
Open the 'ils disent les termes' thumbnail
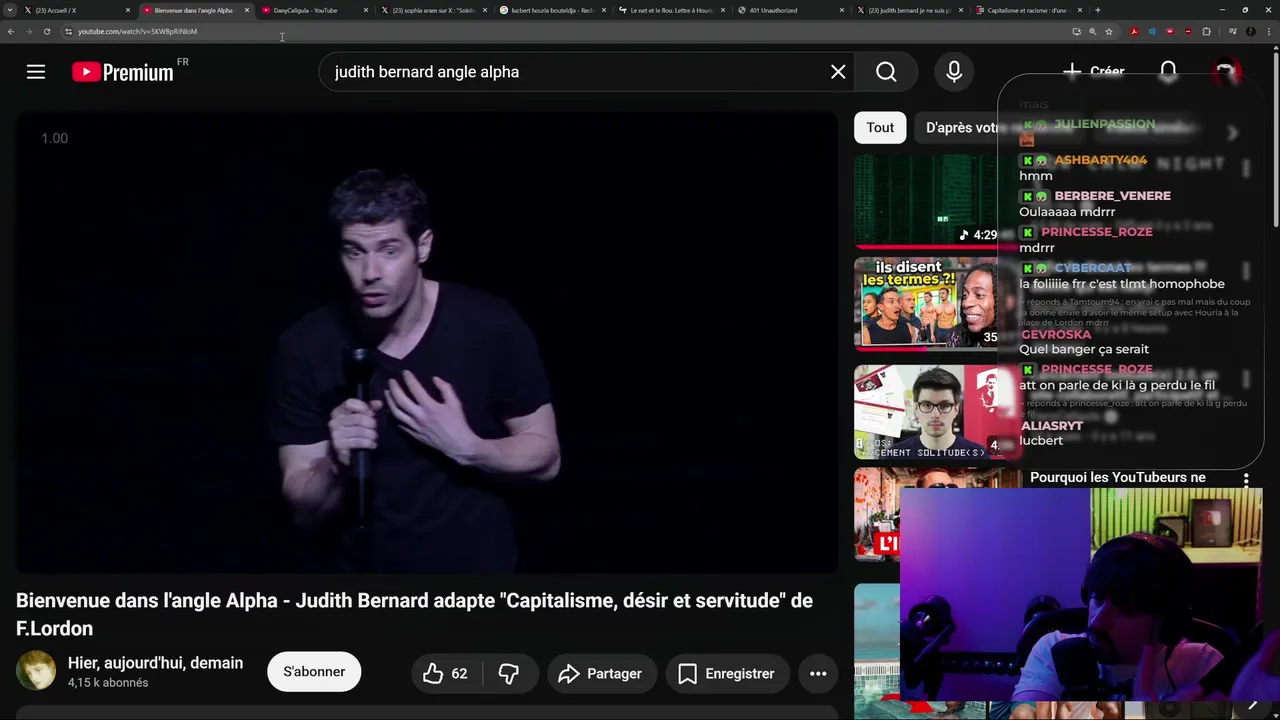(926, 304)
